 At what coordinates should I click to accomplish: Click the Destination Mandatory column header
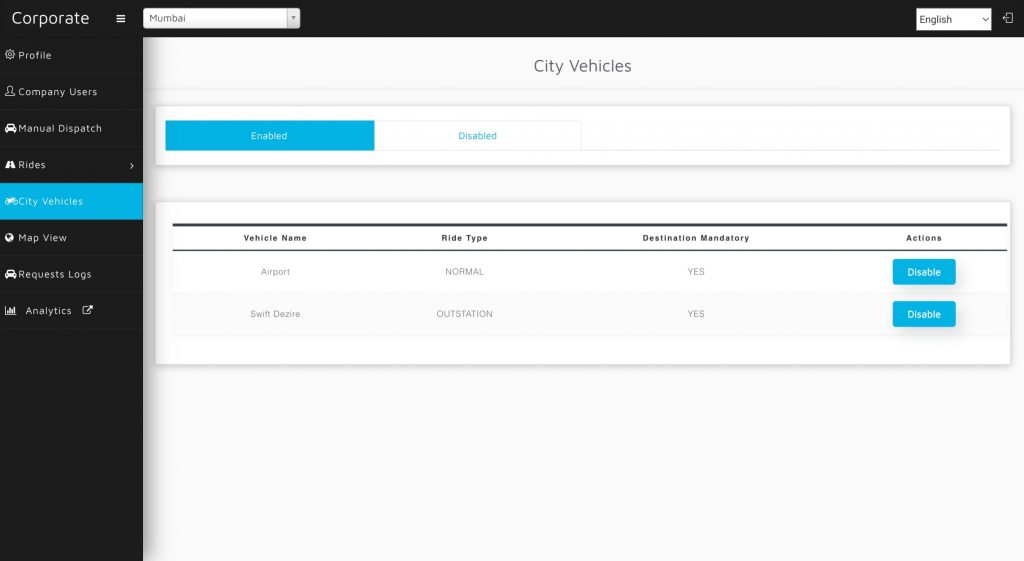point(695,238)
